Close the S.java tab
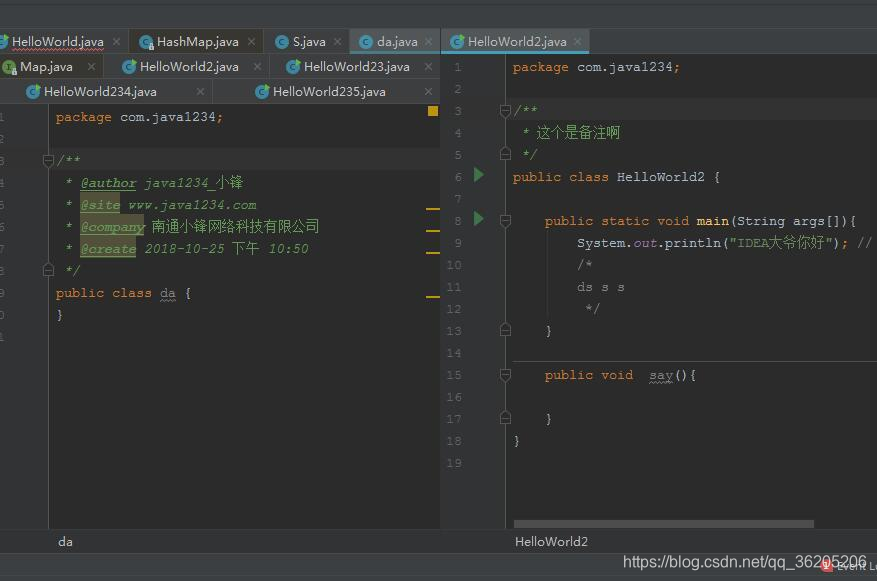877x581 pixels. click(337, 42)
